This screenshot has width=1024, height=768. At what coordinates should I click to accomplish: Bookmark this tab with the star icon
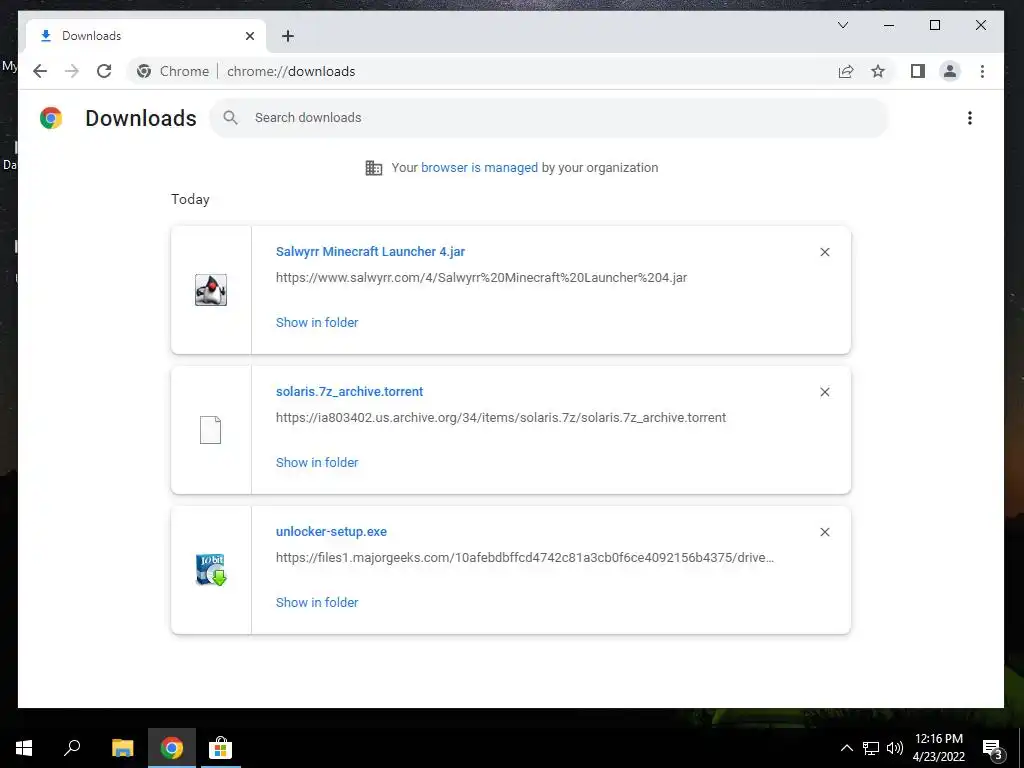[x=878, y=71]
